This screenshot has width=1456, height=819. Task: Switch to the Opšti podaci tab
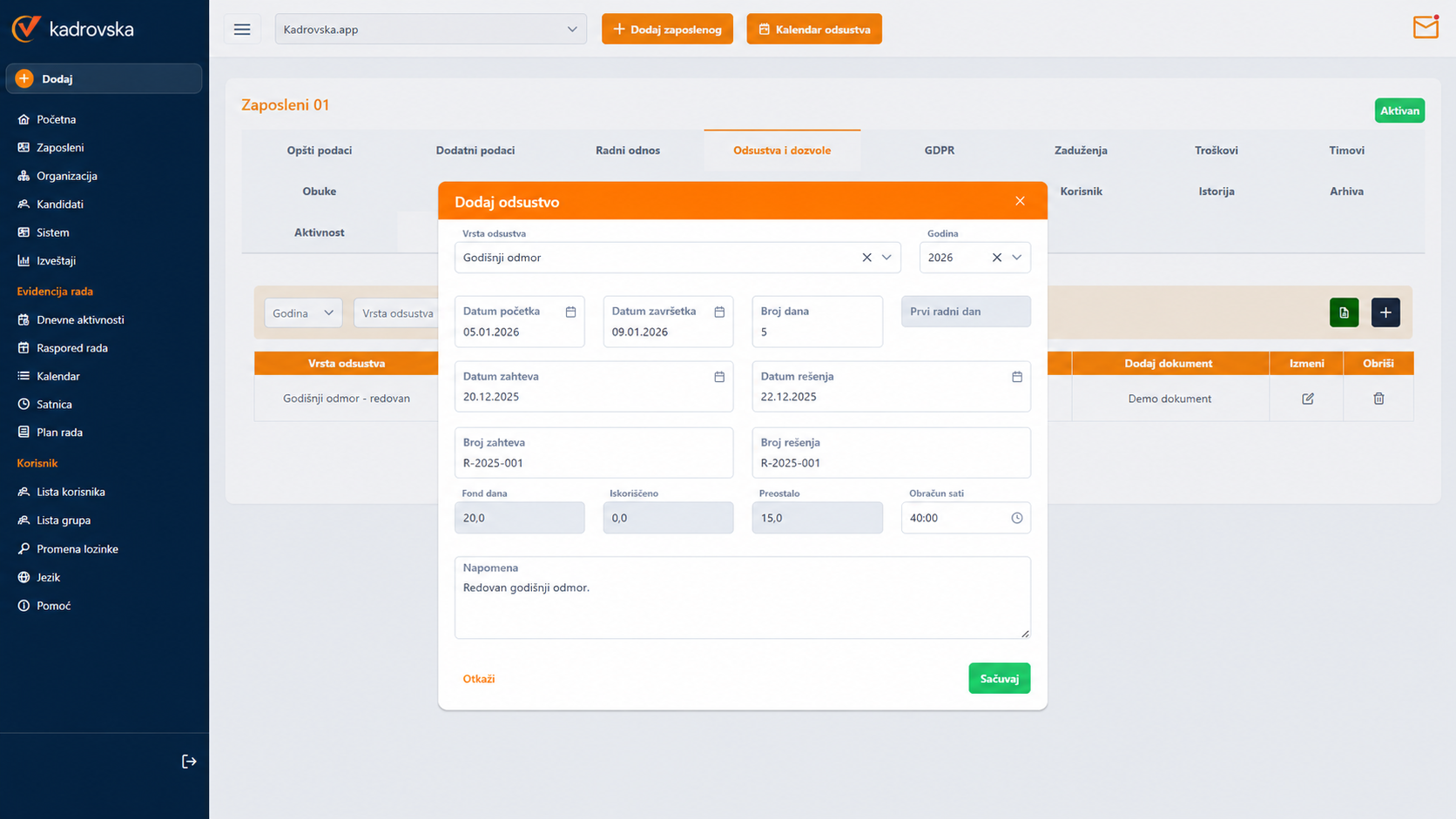(320, 151)
